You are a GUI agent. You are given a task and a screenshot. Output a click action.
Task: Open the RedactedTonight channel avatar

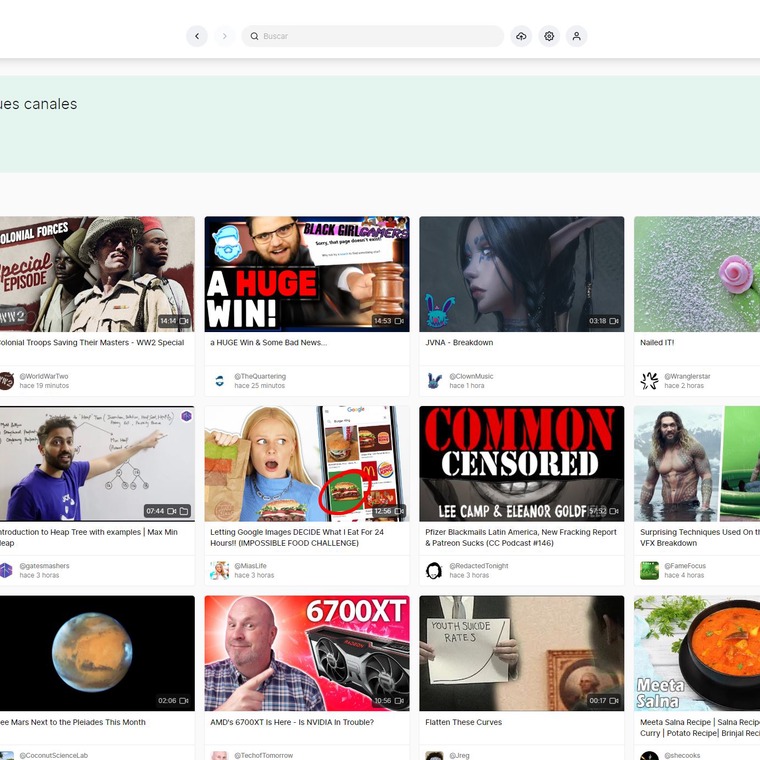pyautogui.click(x=434, y=570)
